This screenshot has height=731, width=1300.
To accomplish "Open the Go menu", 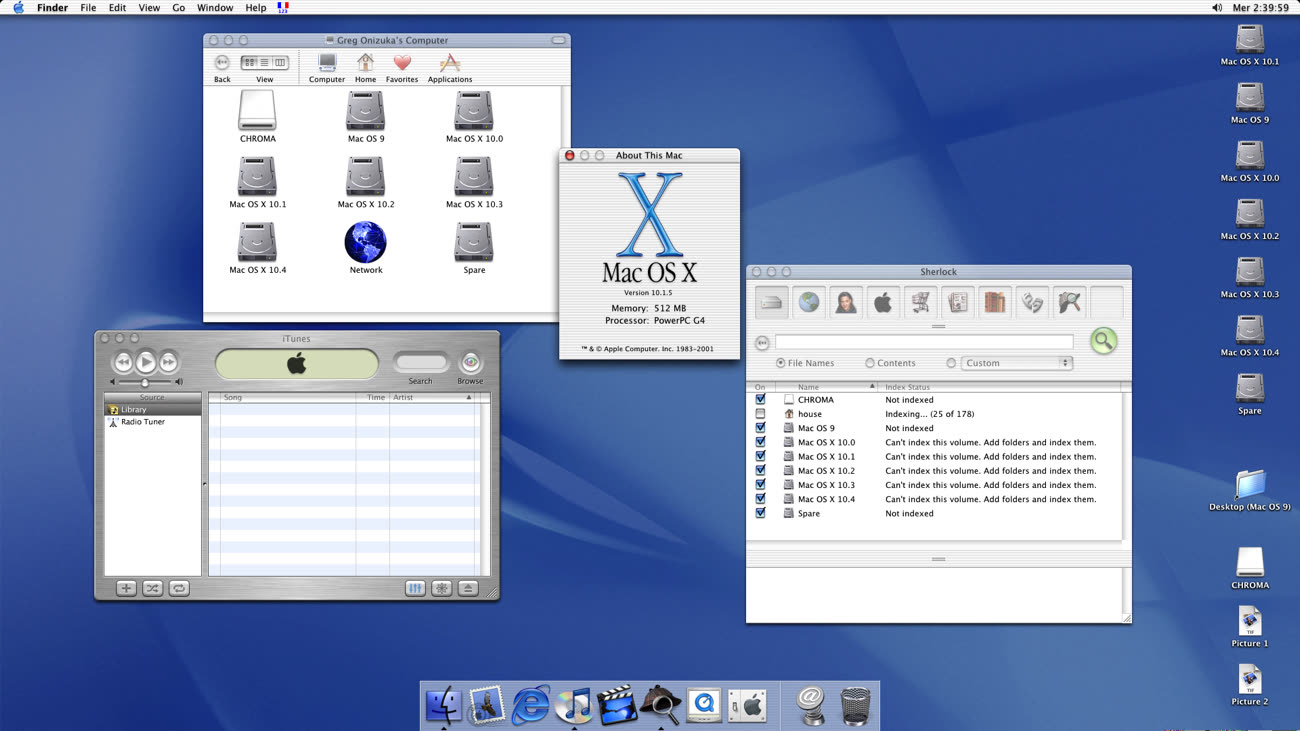I will (178, 8).
